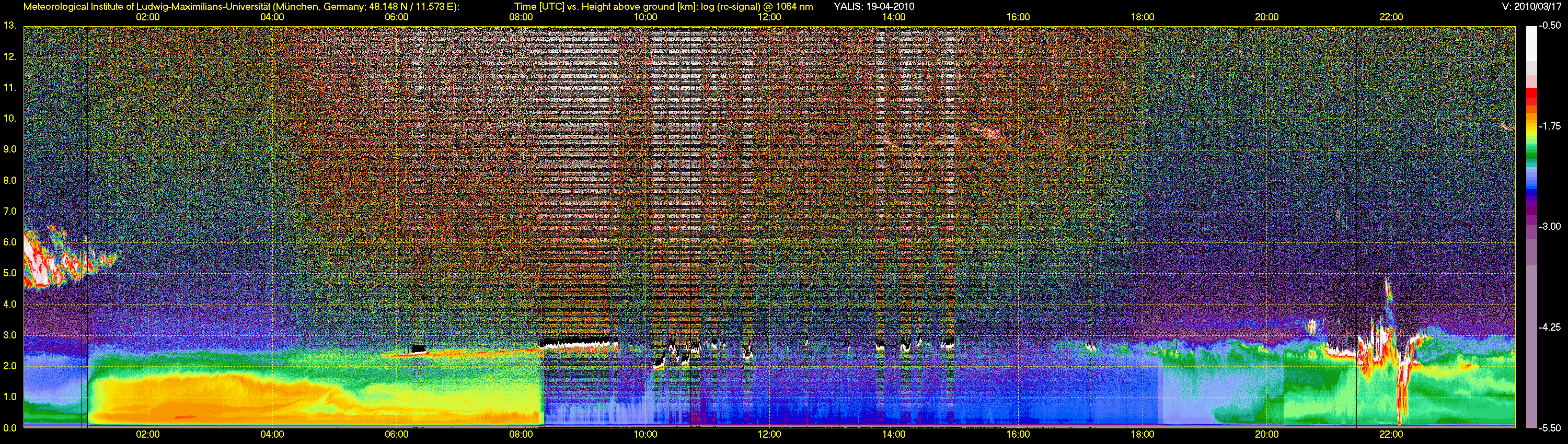Click 18:00 on the lower time axis
Image resolution: width=1568 pixels, height=444 pixels.
1143,434
